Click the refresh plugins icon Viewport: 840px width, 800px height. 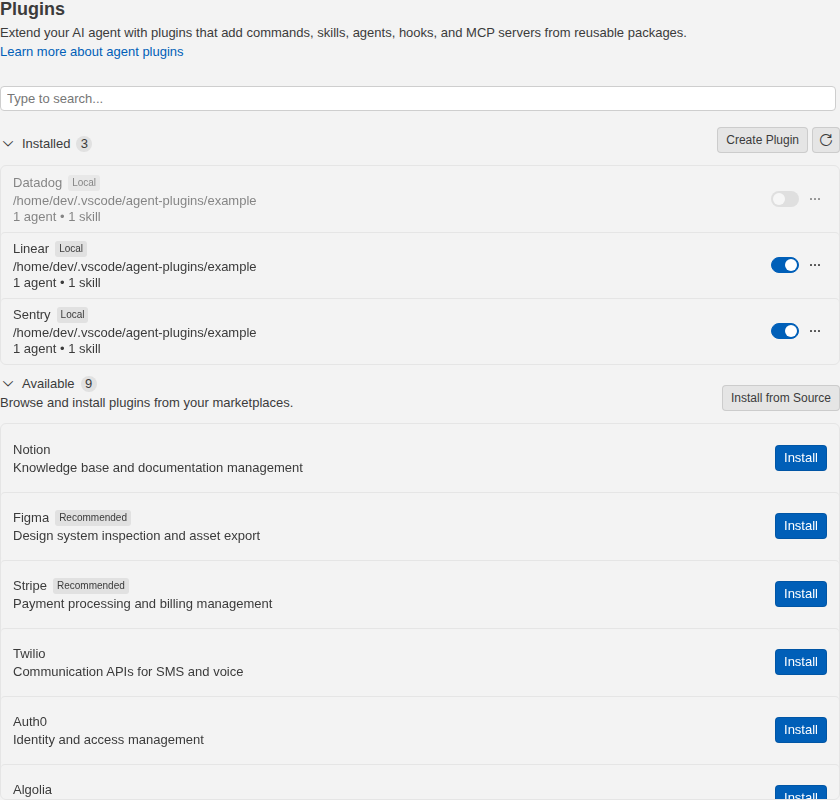point(826,140)
